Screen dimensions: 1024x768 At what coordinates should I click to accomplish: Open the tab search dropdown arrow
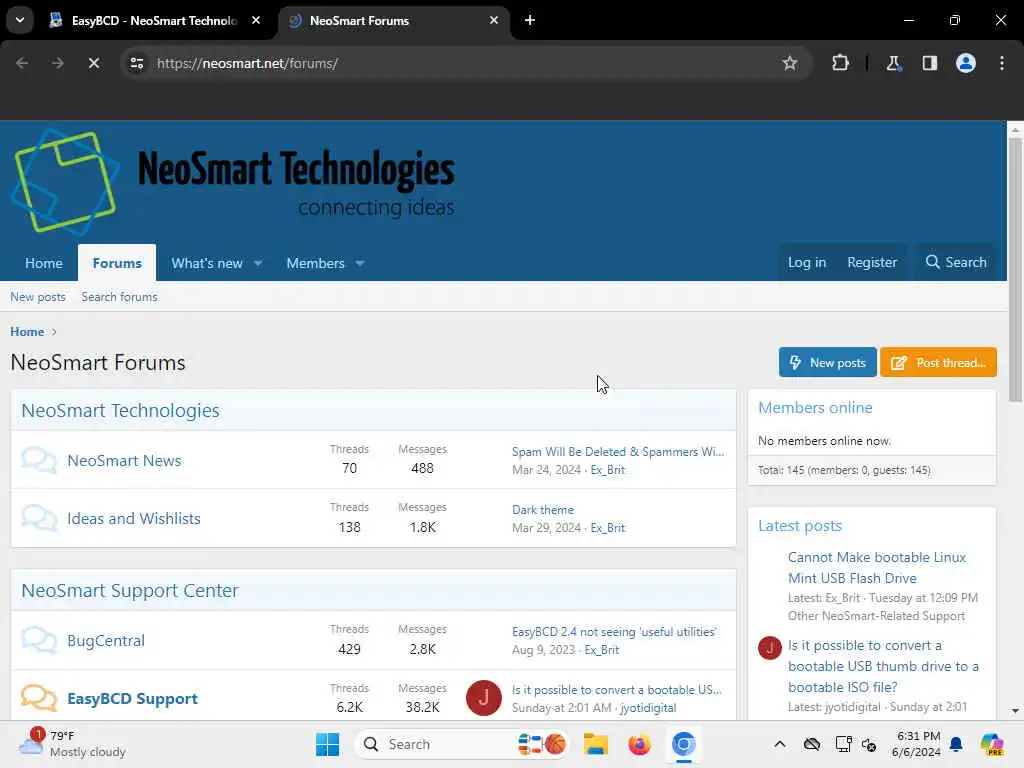tap(20, 20)
